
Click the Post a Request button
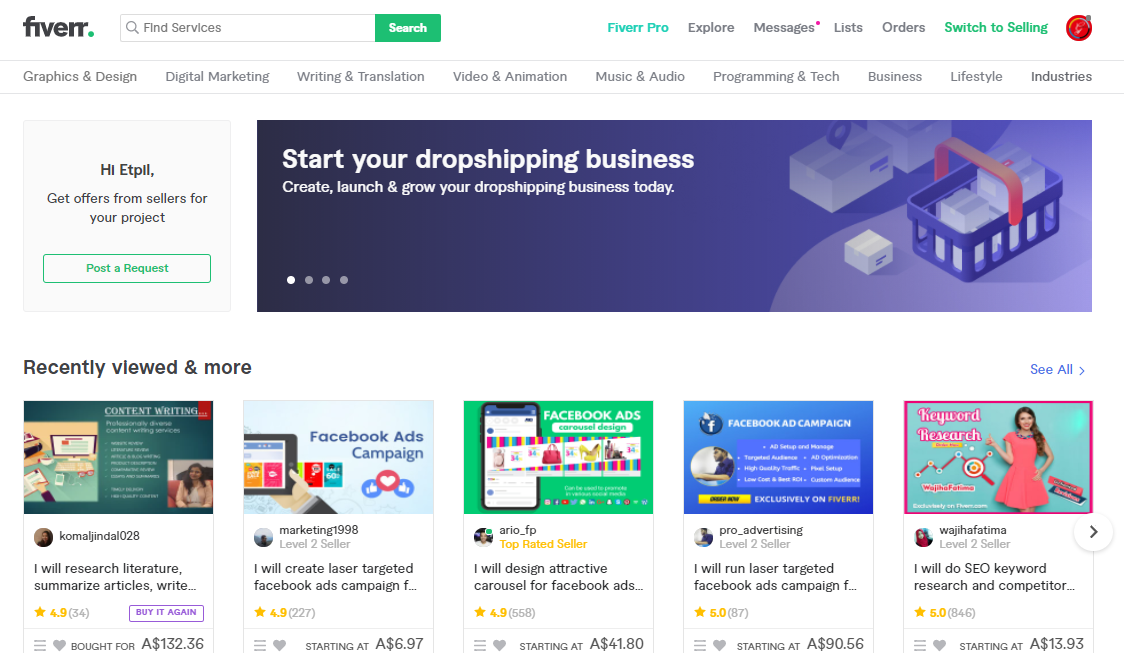(127, 268)
